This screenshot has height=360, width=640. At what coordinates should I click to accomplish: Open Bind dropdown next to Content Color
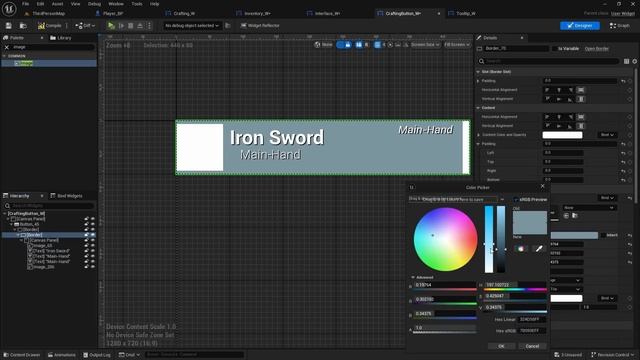click(x=607, y=135)
